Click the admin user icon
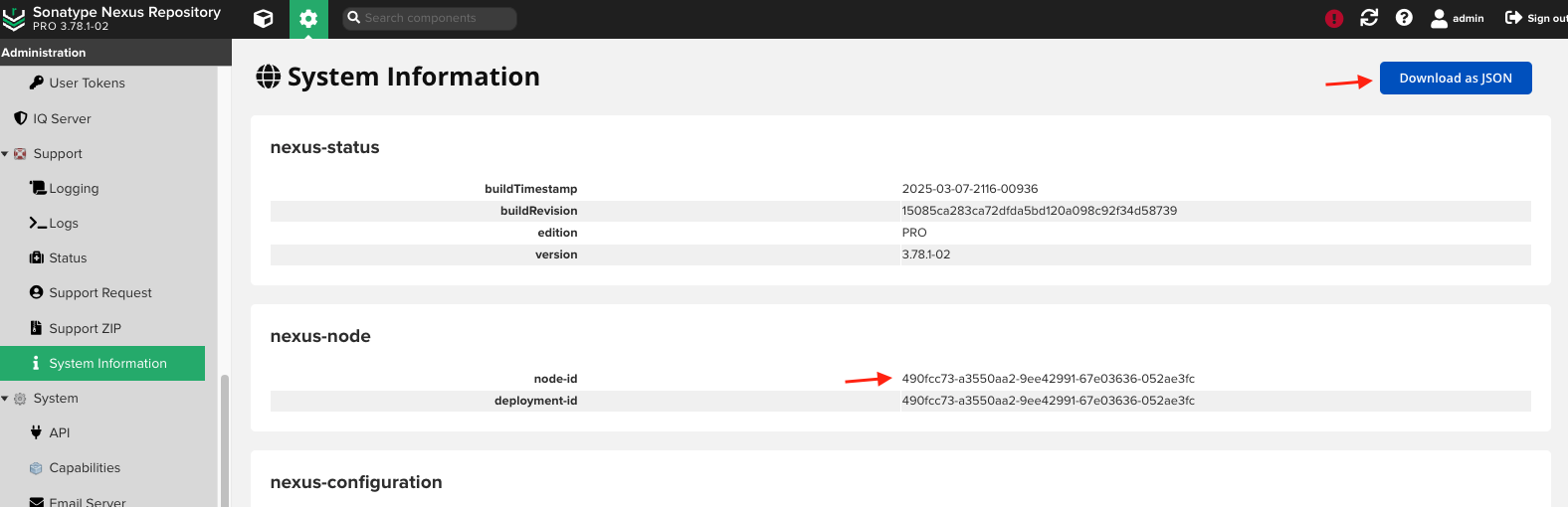Image resolution: width=1568 pixels, height=507 pixels. point(1439,18)
